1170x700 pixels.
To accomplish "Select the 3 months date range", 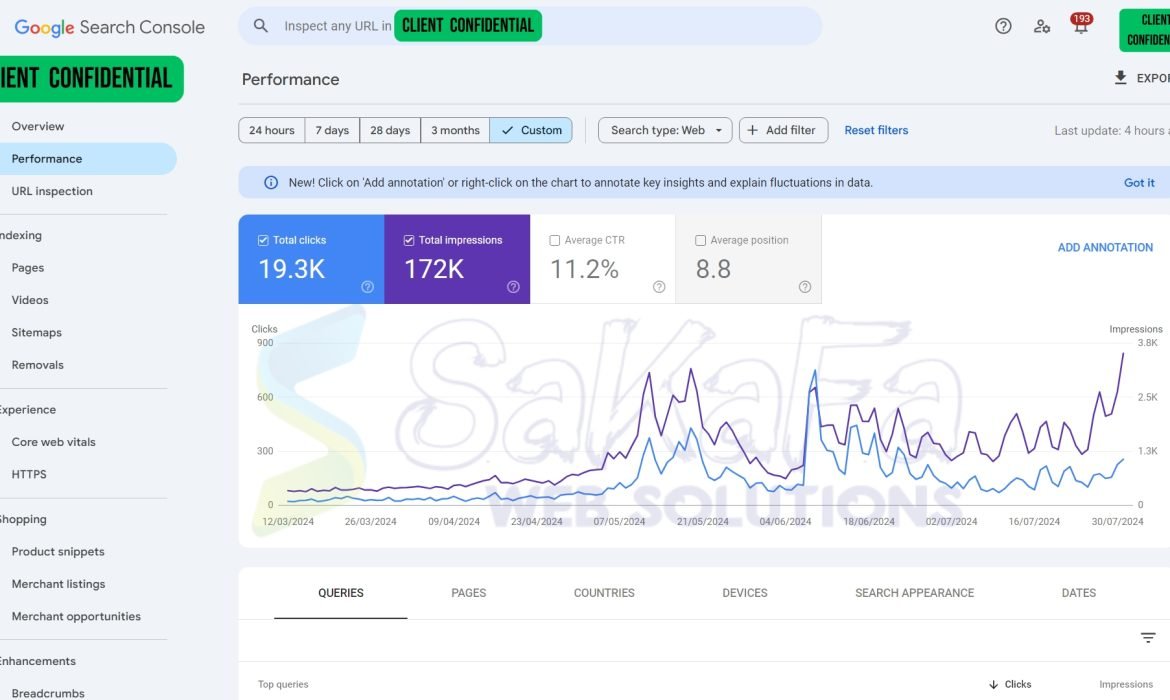I will pyautogui.click(x=455, y=130).
